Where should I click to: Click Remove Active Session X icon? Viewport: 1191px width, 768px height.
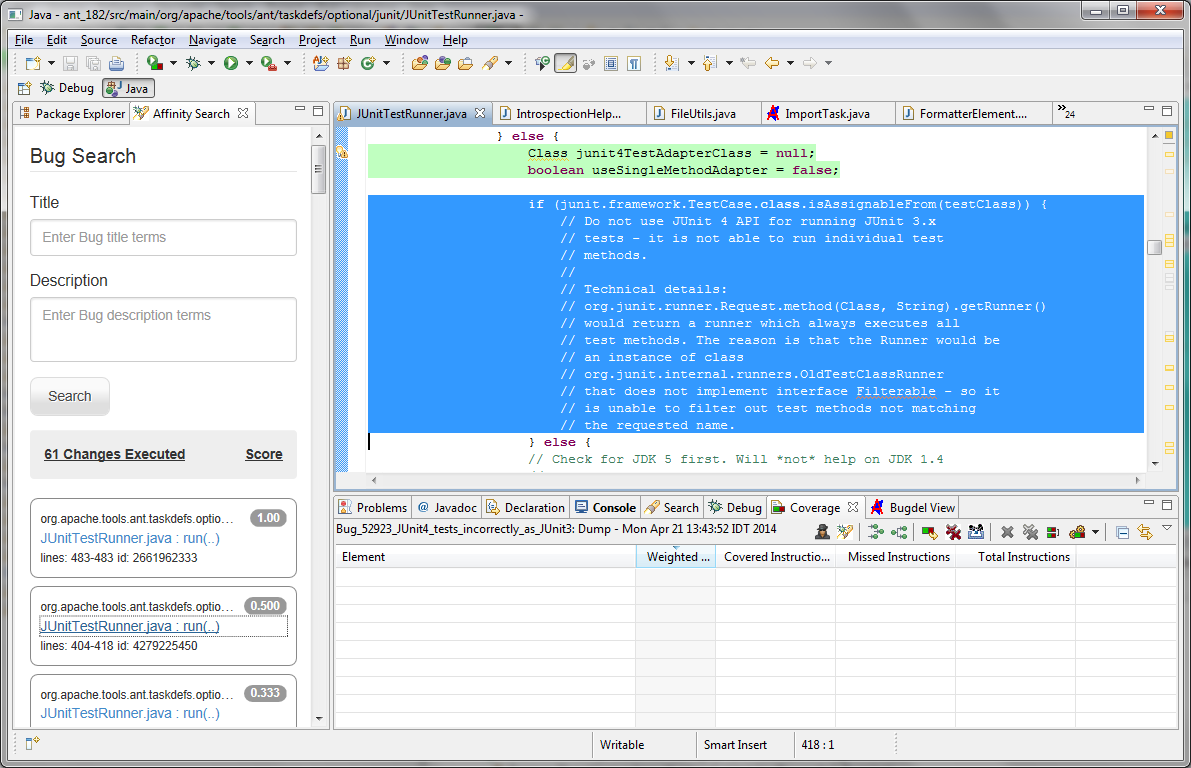coord(1007,532)
